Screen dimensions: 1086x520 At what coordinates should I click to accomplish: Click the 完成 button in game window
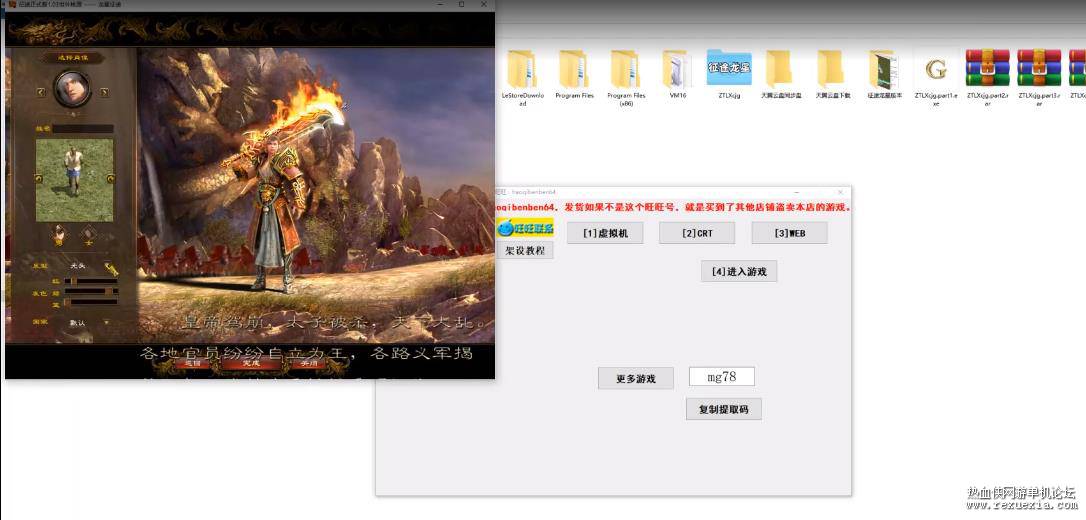[x=250, y=363]
